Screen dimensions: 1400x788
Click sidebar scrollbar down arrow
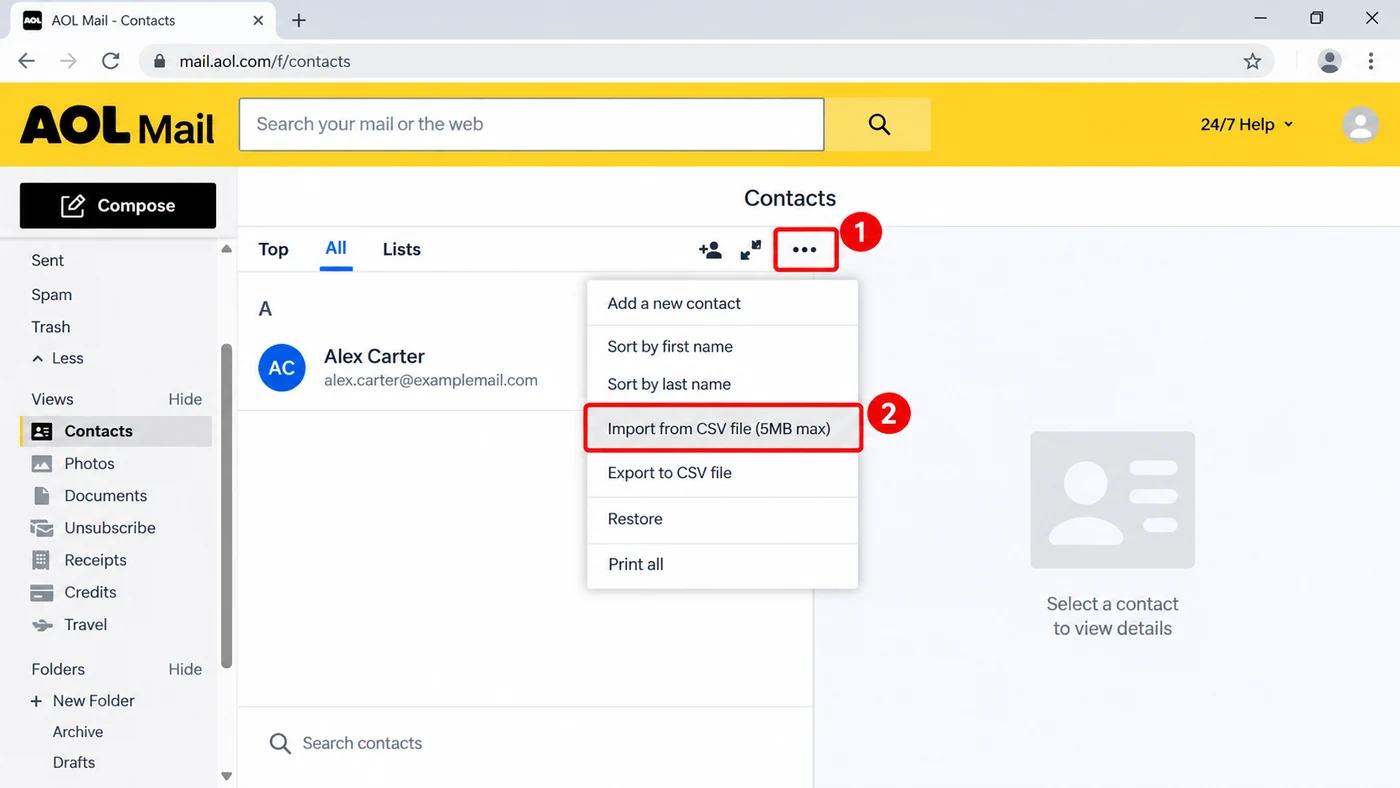point(226,776)
